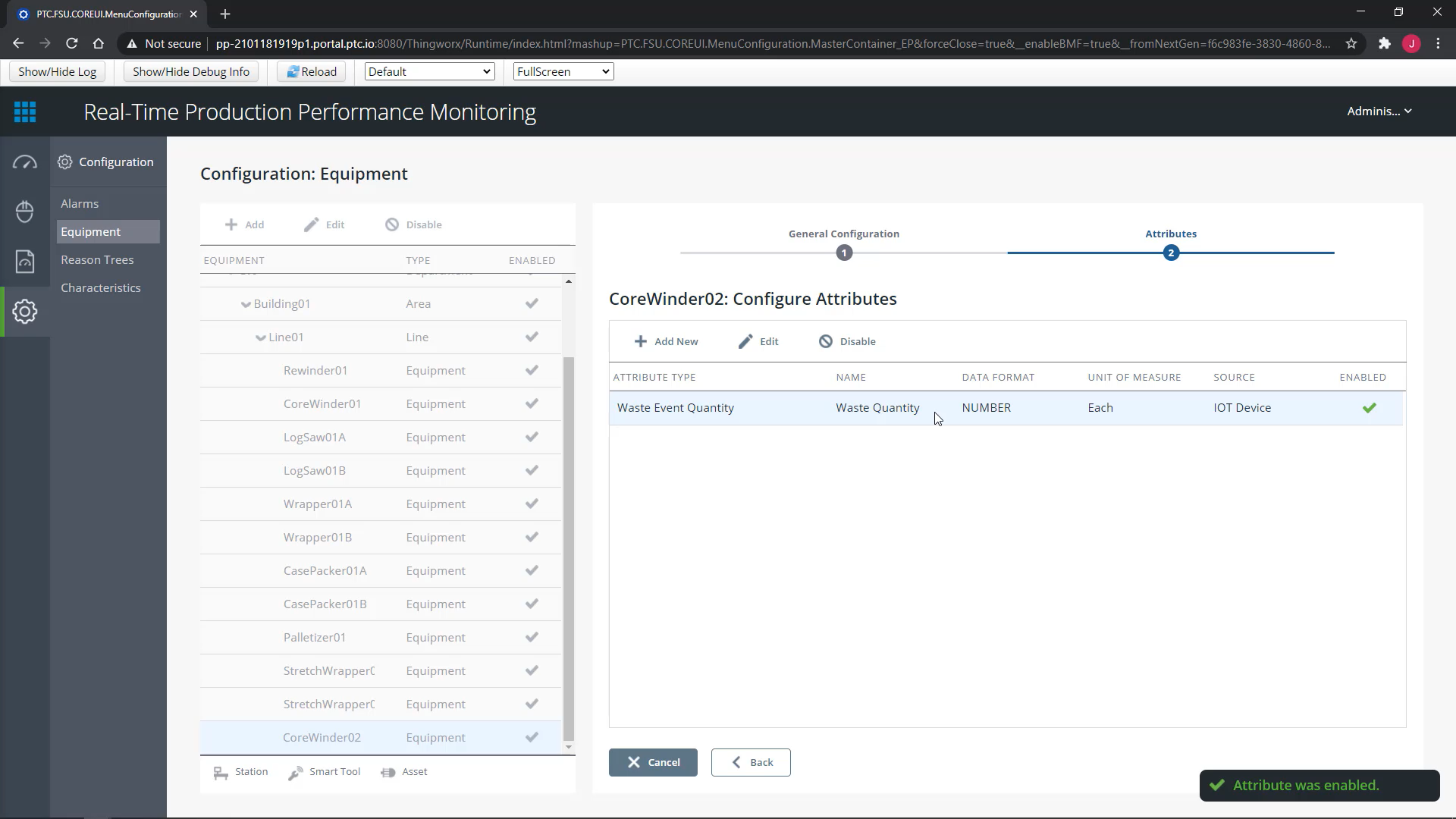
Task: Click the Disable icon in equipment toolbar
Action: point(392,224)
